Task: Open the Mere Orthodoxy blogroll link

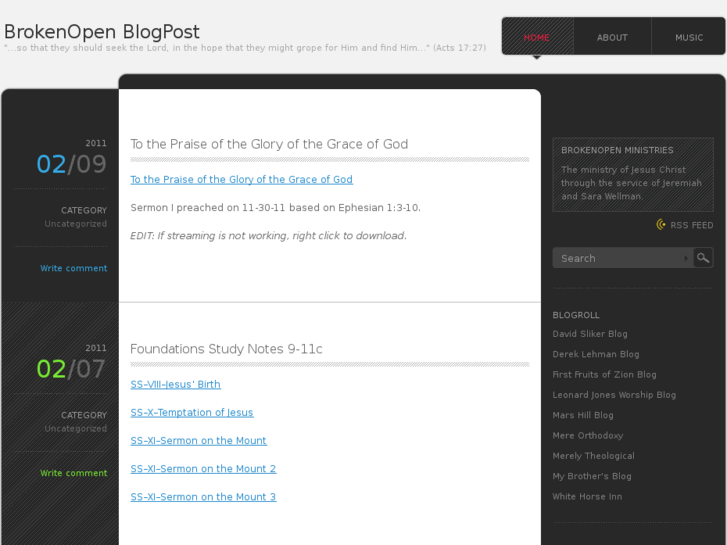Action: point(588,436)
